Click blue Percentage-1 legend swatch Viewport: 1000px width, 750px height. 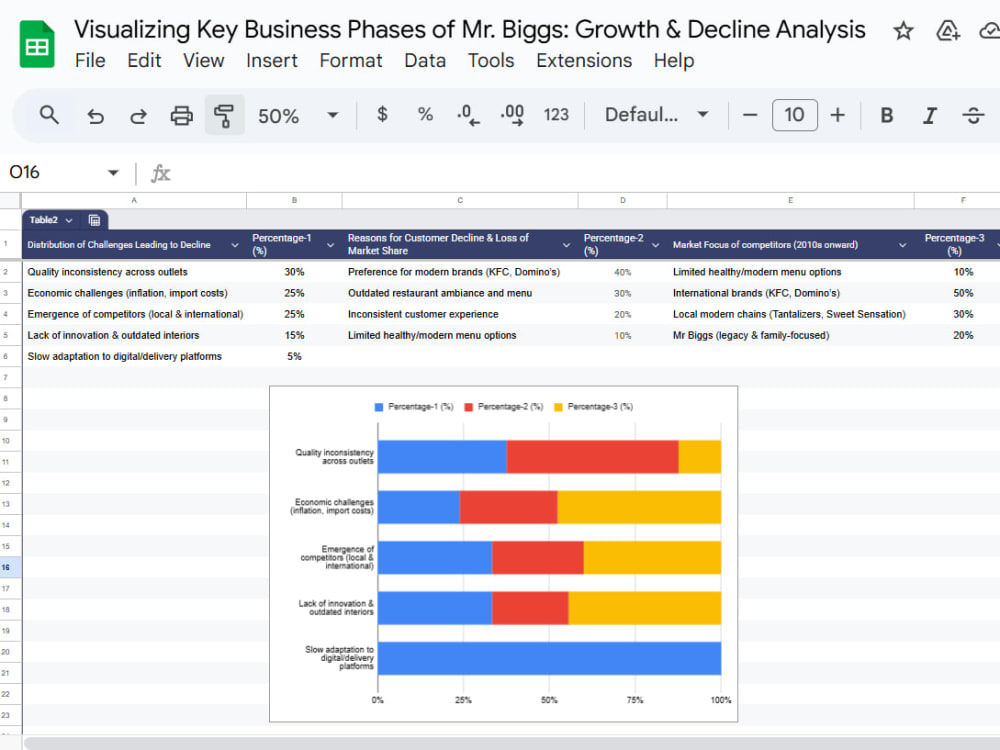tap(379, 407)
